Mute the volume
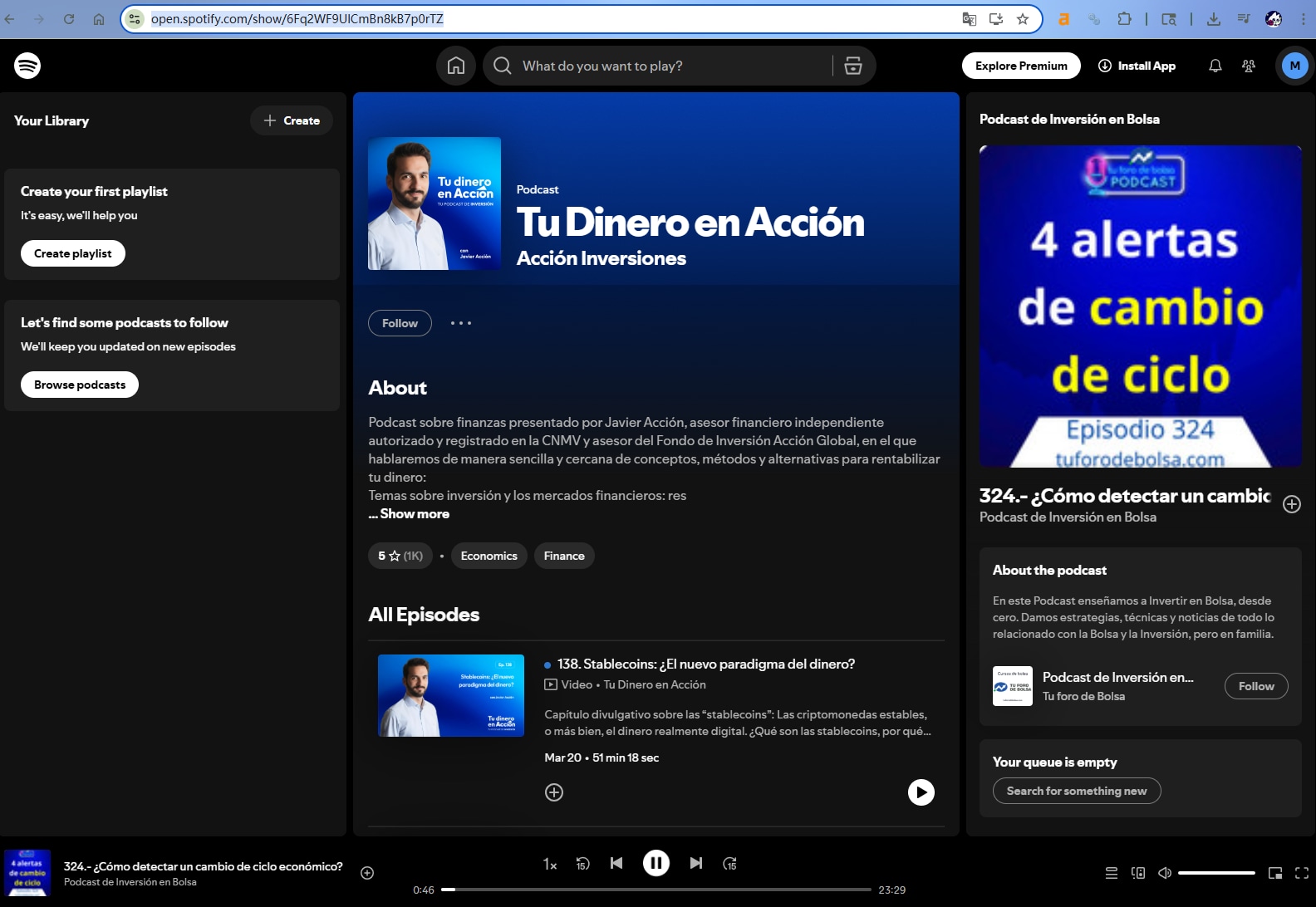 [x=1165, y=873]
